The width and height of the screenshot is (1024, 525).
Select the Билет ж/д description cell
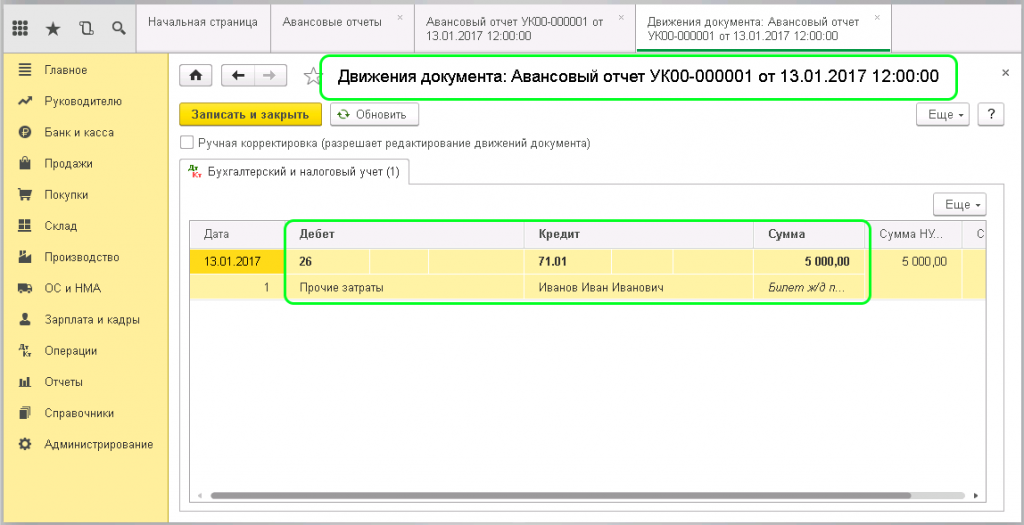809,287
